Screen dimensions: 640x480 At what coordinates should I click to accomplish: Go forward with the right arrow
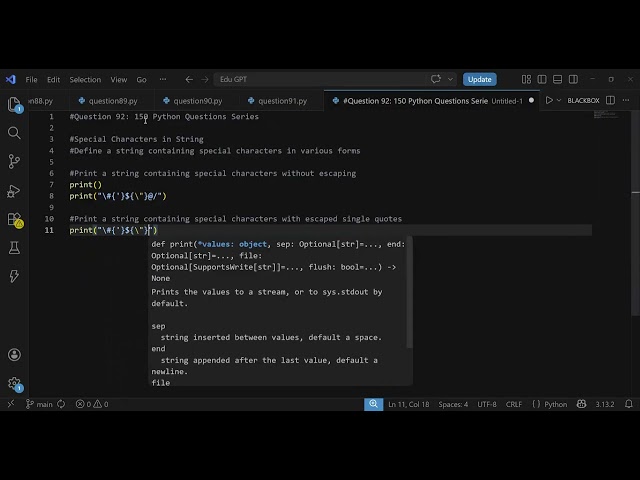pyautogui.click(x=205, y=79)
